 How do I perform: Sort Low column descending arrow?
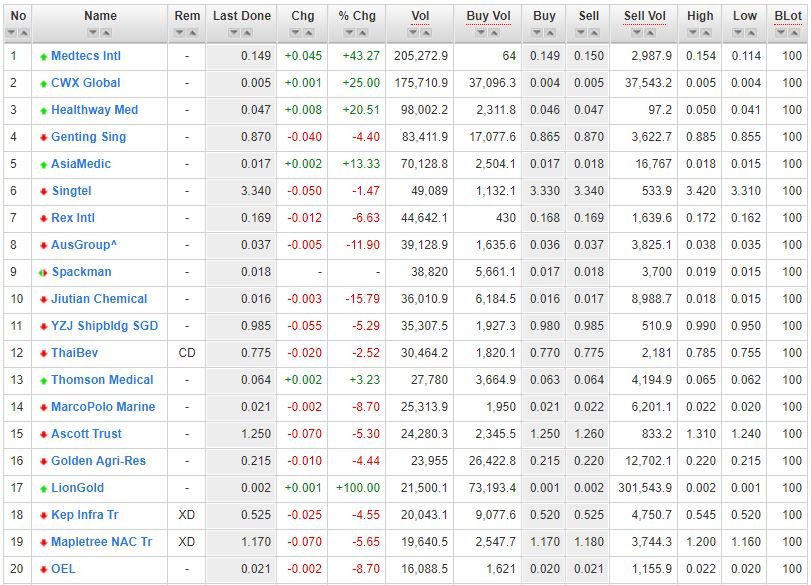pos(738,33)
